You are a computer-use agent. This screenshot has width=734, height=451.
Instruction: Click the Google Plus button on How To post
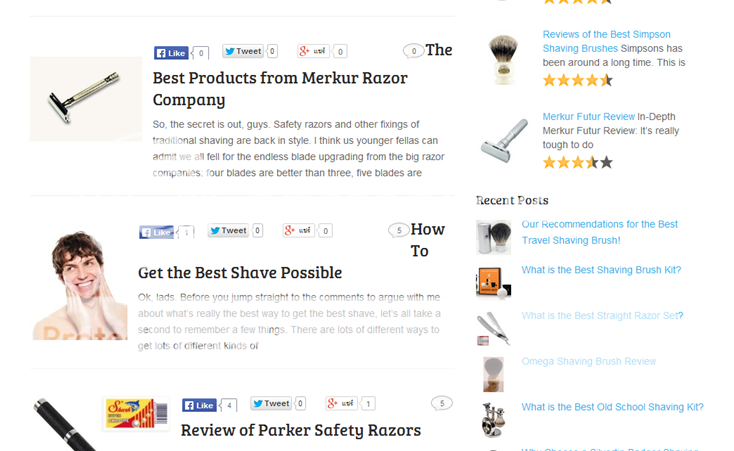(298, 230)
